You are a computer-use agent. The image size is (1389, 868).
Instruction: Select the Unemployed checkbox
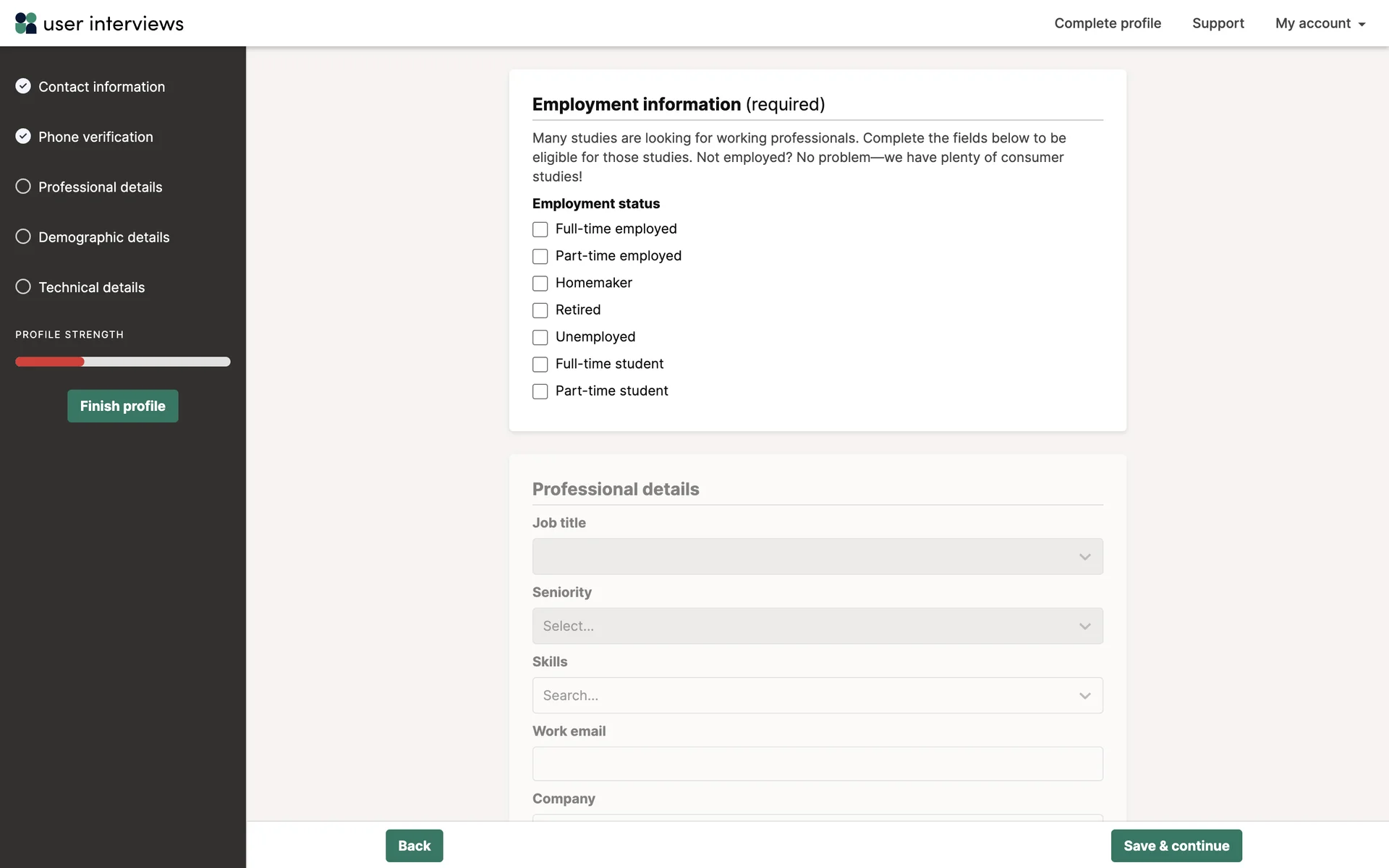click(540, 337)
